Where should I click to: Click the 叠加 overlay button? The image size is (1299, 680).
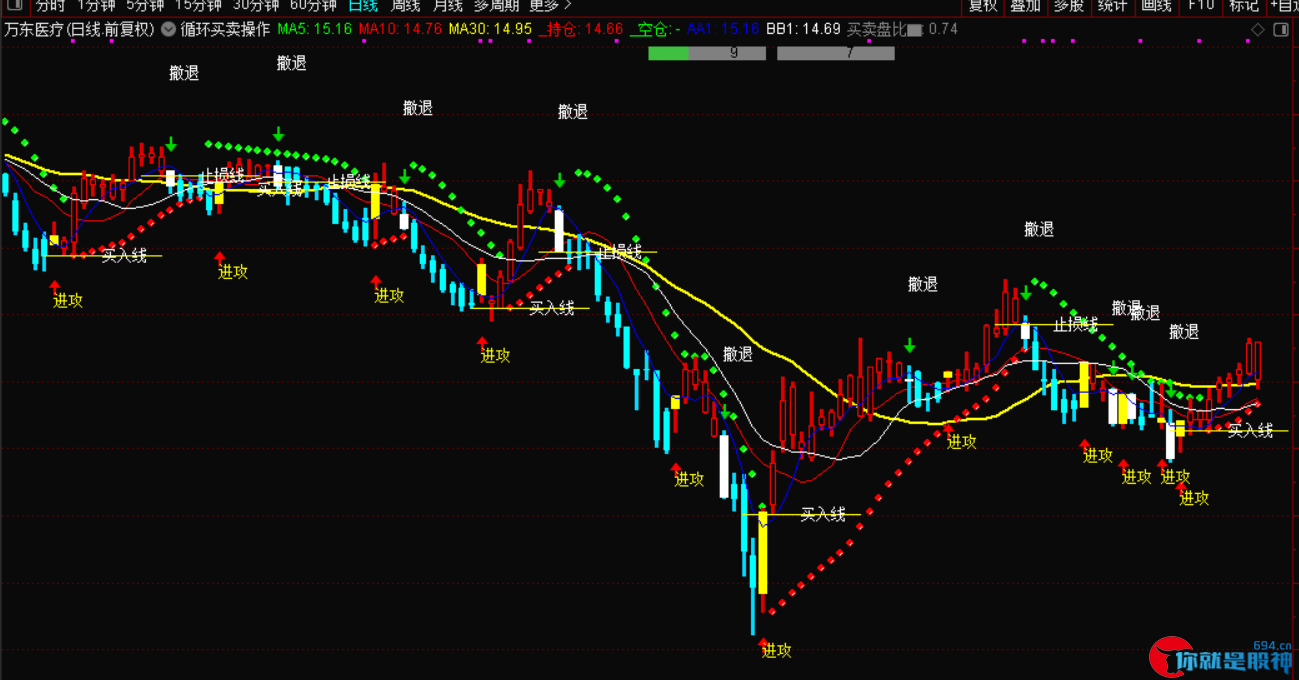tap(1026, 5)
